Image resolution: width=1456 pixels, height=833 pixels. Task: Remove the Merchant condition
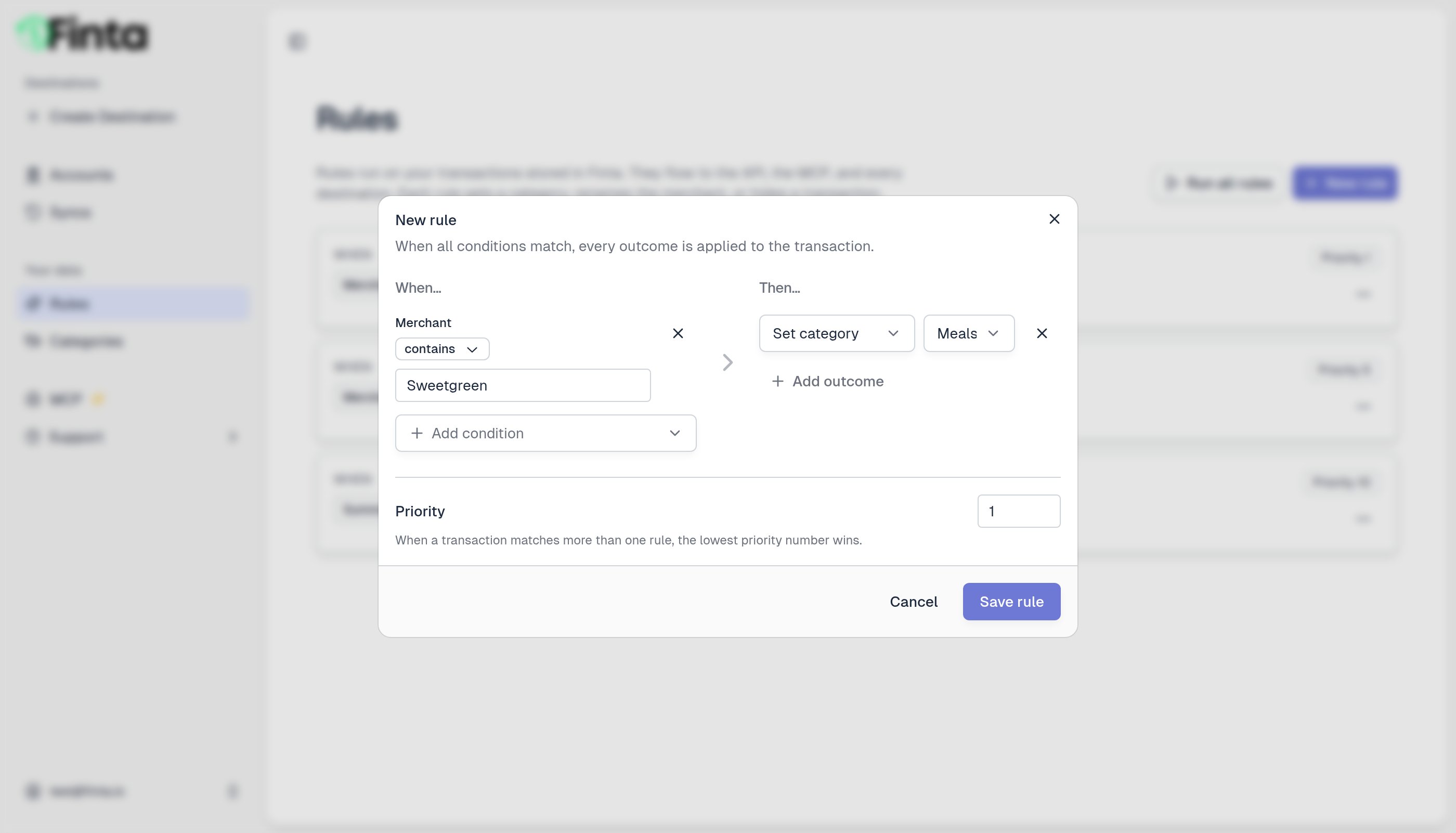(678, 333)
